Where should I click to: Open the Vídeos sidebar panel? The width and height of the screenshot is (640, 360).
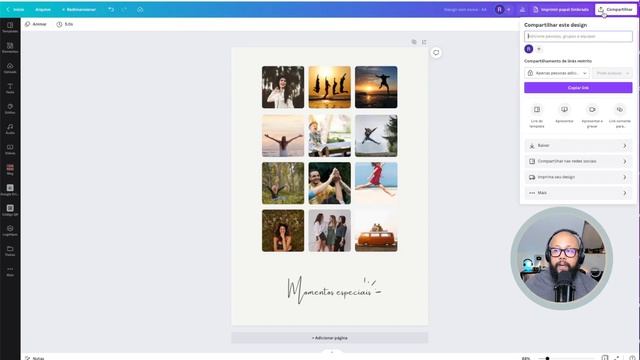(x=10, y=149)
